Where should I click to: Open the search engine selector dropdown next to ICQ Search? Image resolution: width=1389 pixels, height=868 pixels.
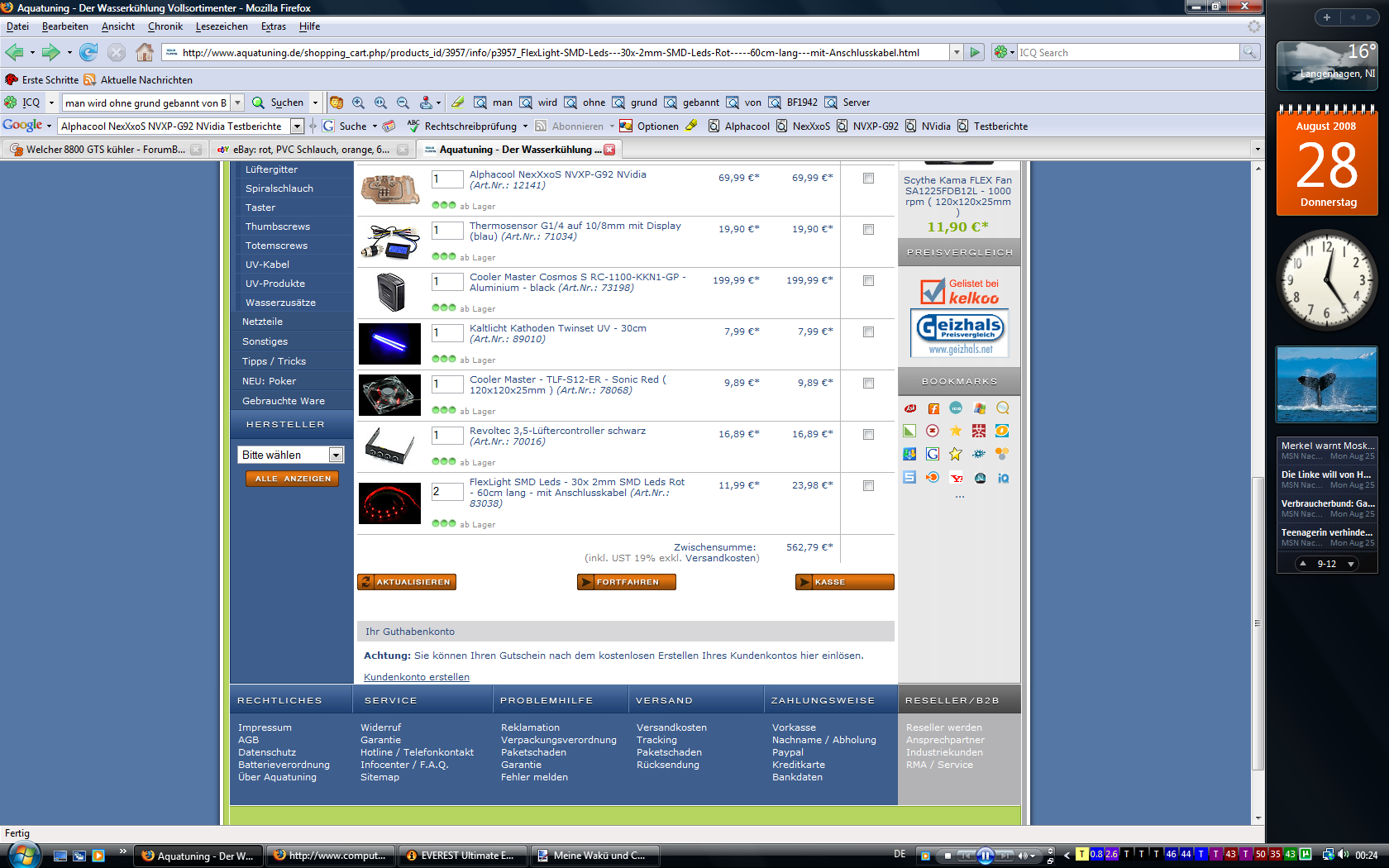click(x=1004, y=52)
